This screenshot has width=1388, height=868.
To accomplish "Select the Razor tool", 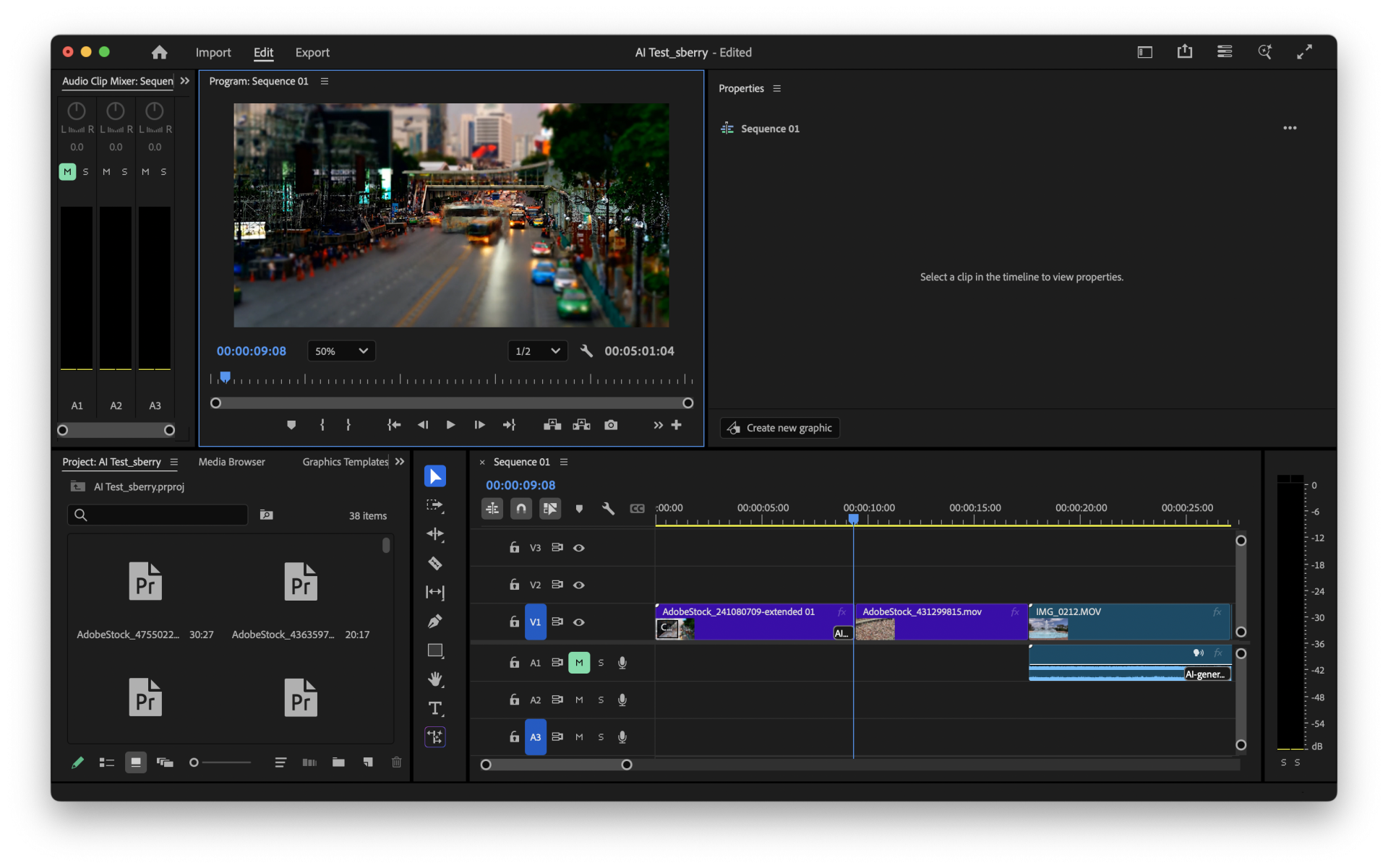I will coord(435,563).
